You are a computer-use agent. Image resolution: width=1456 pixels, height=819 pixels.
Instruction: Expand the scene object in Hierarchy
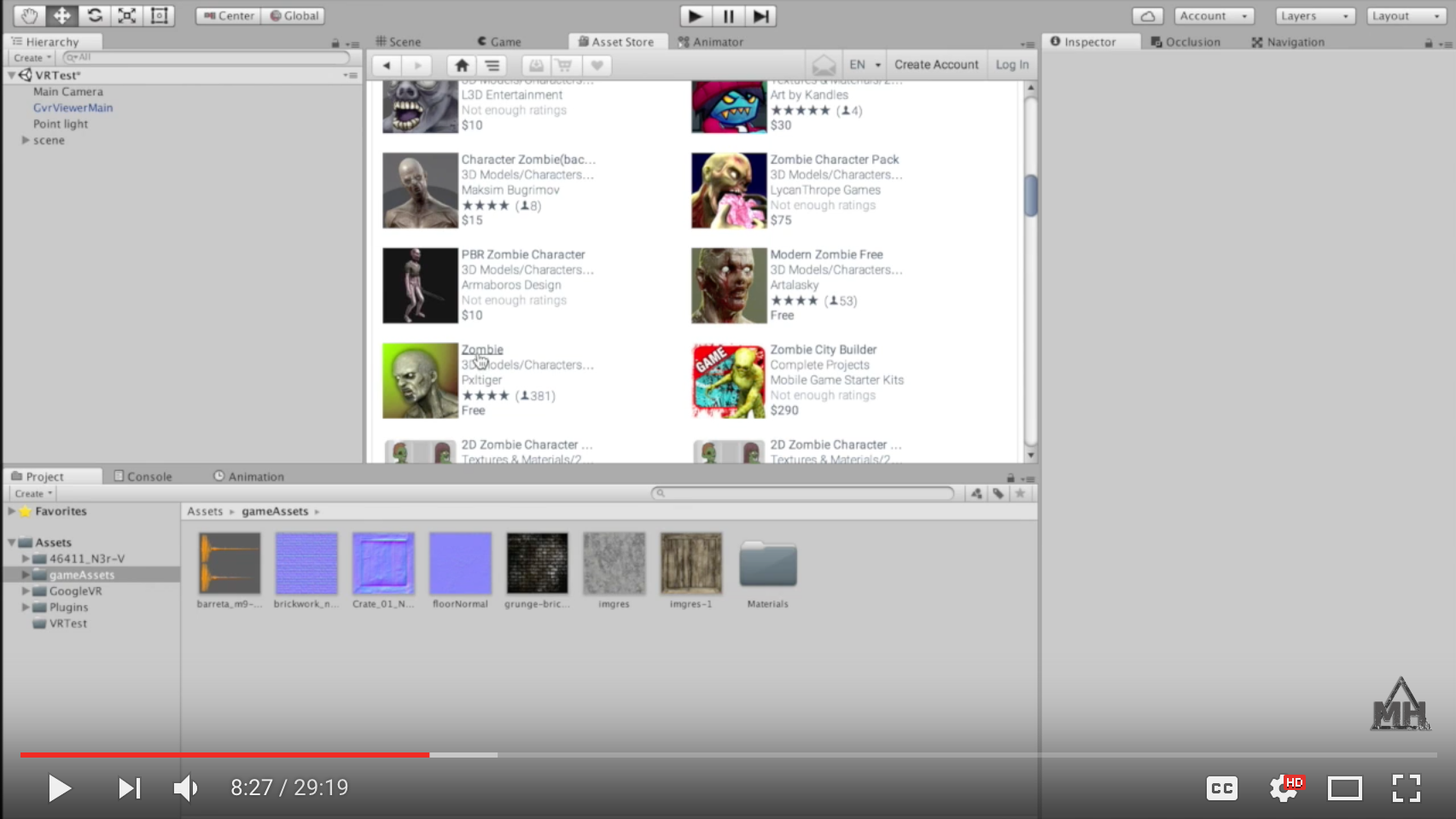pyautogui.click(x=26, y=140)
